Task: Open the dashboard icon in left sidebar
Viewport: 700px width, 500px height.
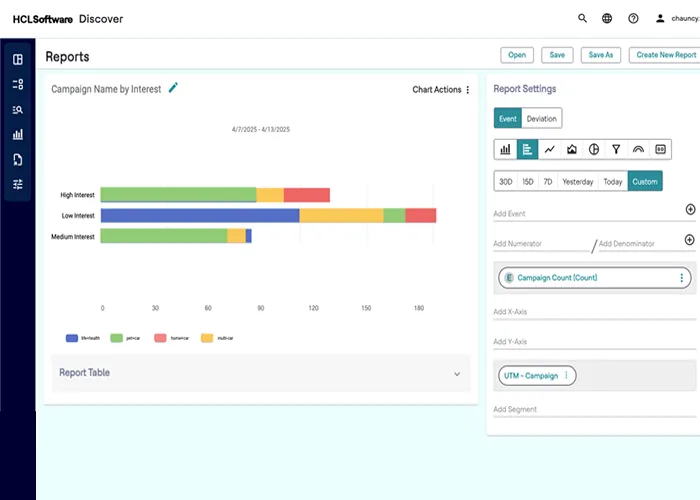Action: 18,60
